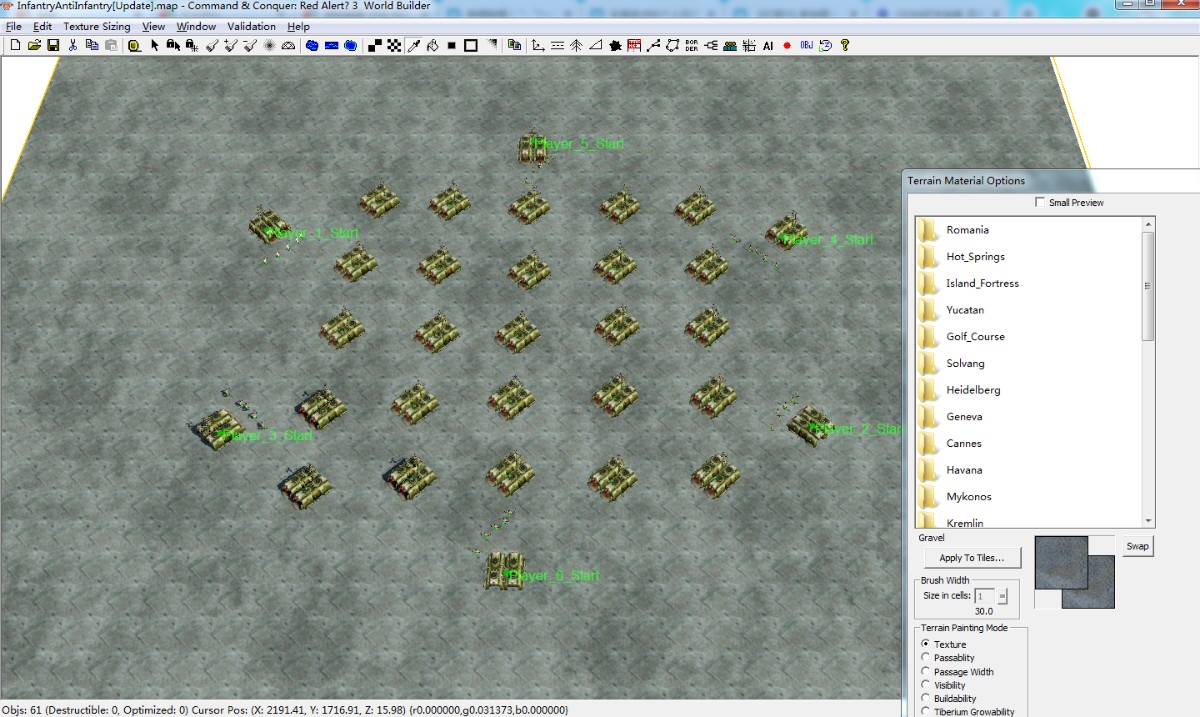Select the mound shaped terrain tool
The height and width of the screenshot is (717, 1200).
pyautogui.click(x=288, y=45)
